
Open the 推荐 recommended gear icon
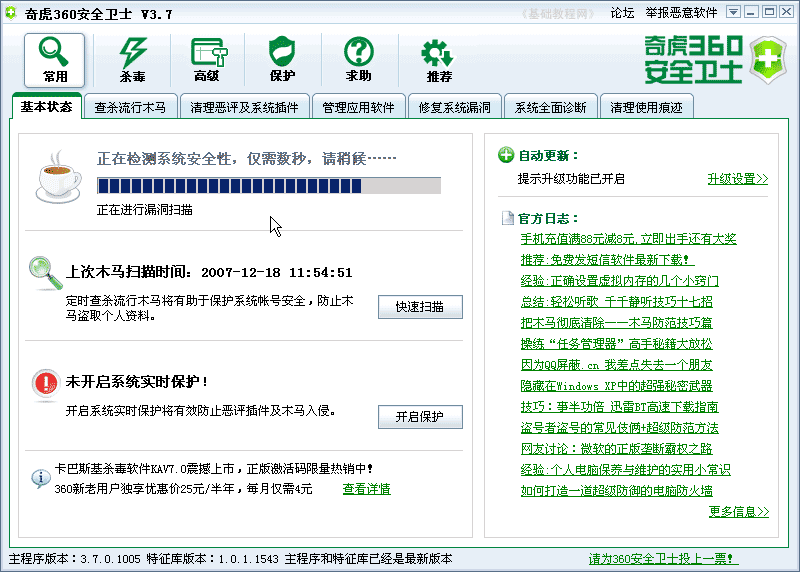tap(438, 60)
